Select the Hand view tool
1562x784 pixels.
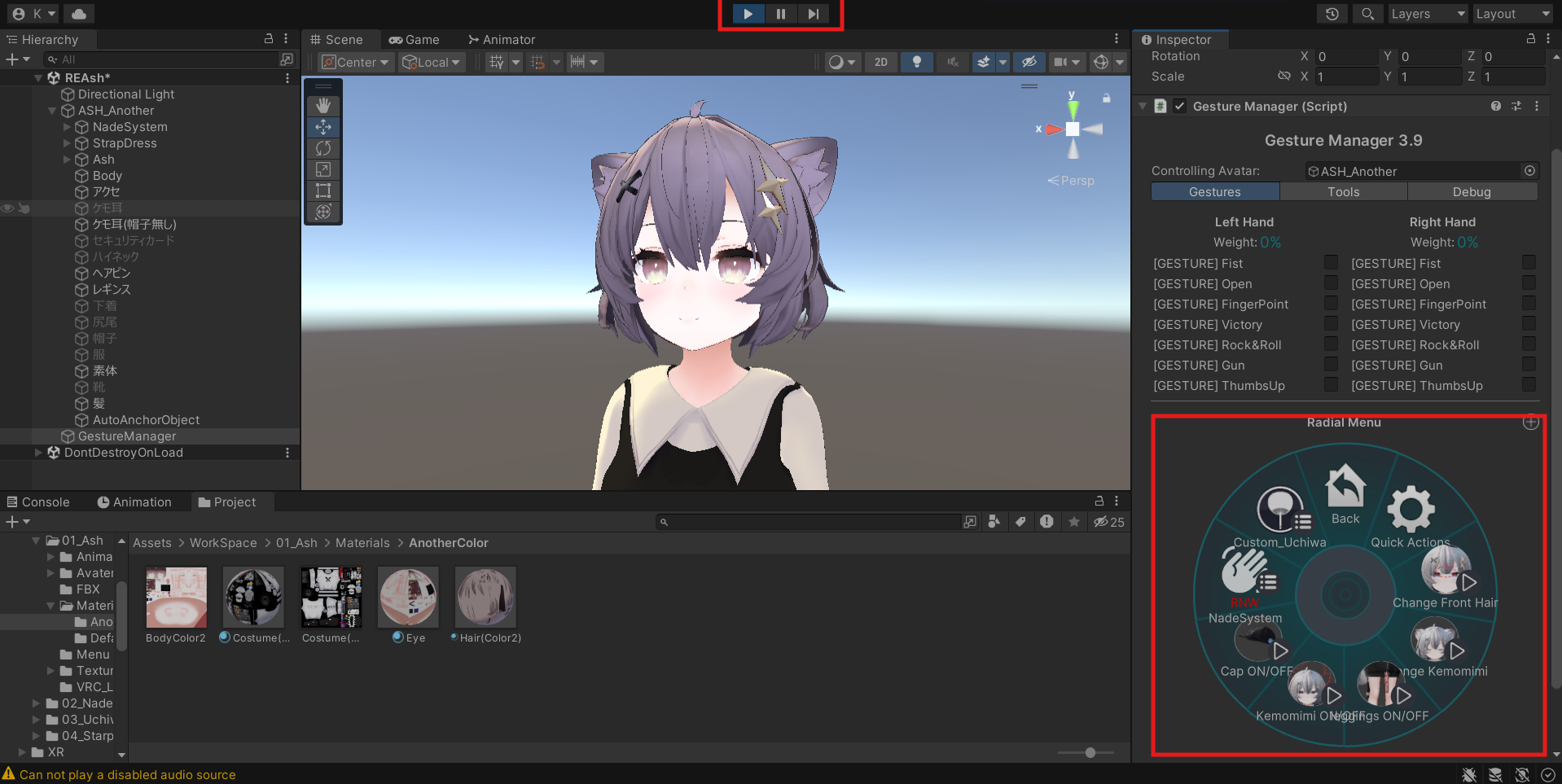[x=323, y=106]
